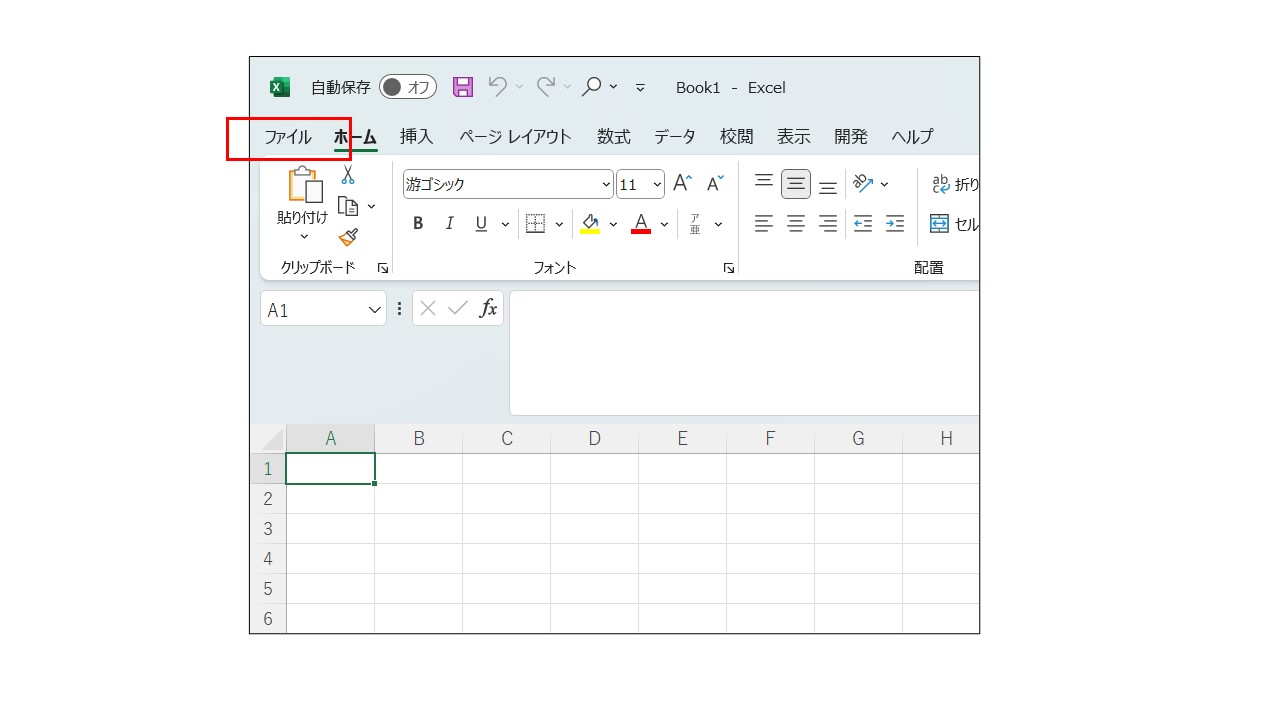Click the Select All corner triangle
Screen dimensions: 1280x720
tap(273, 440)
